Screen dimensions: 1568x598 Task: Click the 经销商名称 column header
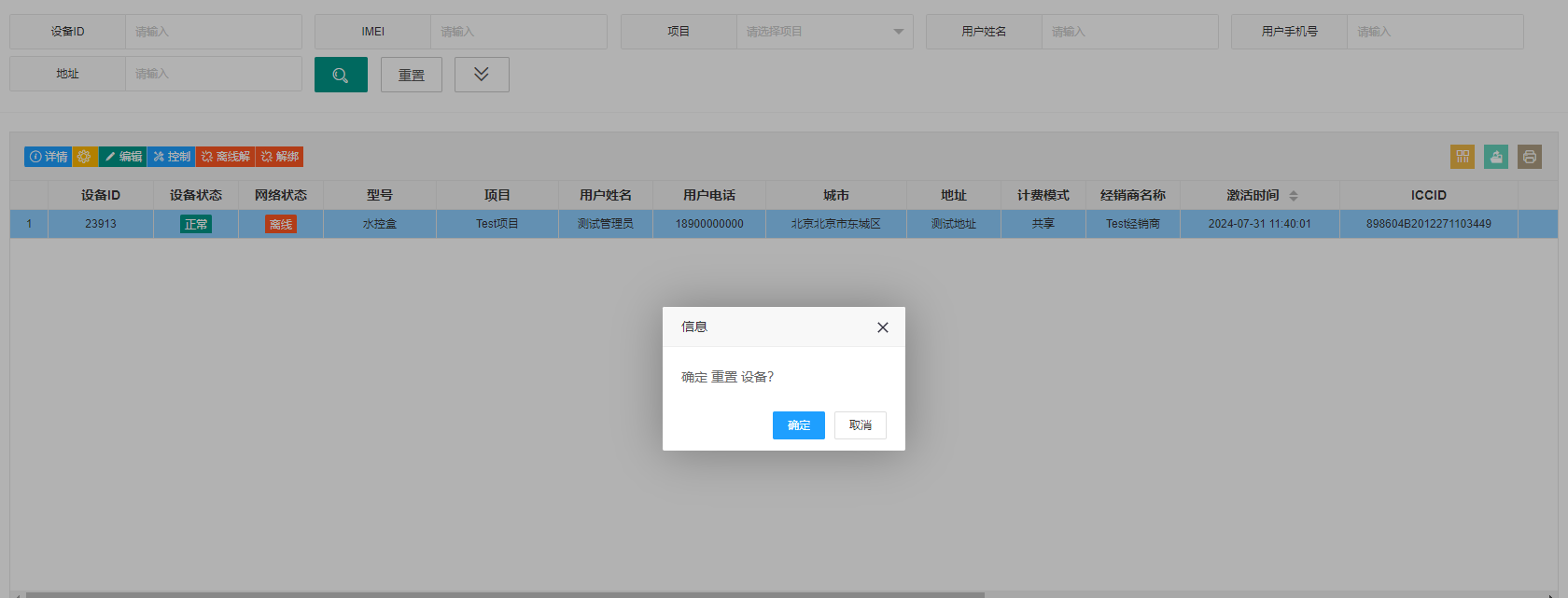1133,195
